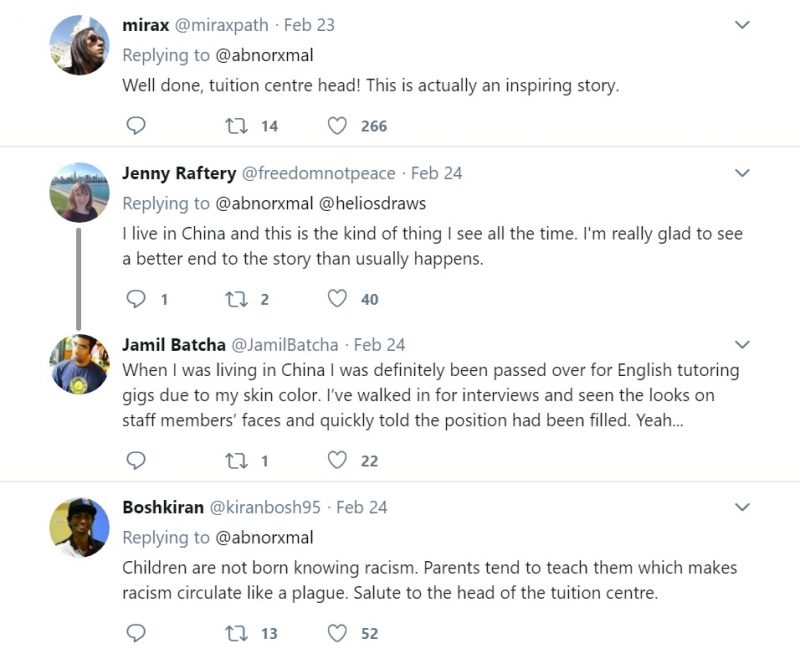
Task: Retweet Jenny Raftery's China tweet
Action: coord(237,299)
